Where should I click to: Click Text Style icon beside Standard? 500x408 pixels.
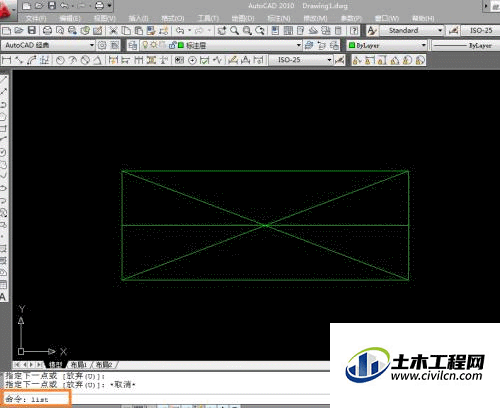pyautogui.click(x=372, y=31)
